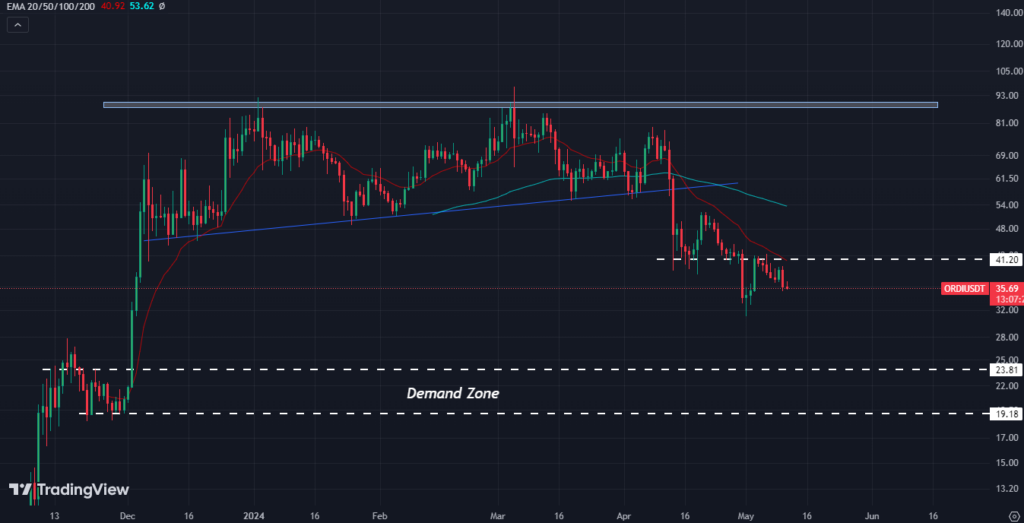Click the Mar label on time axis
The width and height of the screenshot is (1024, 523).
pos(498,515)
